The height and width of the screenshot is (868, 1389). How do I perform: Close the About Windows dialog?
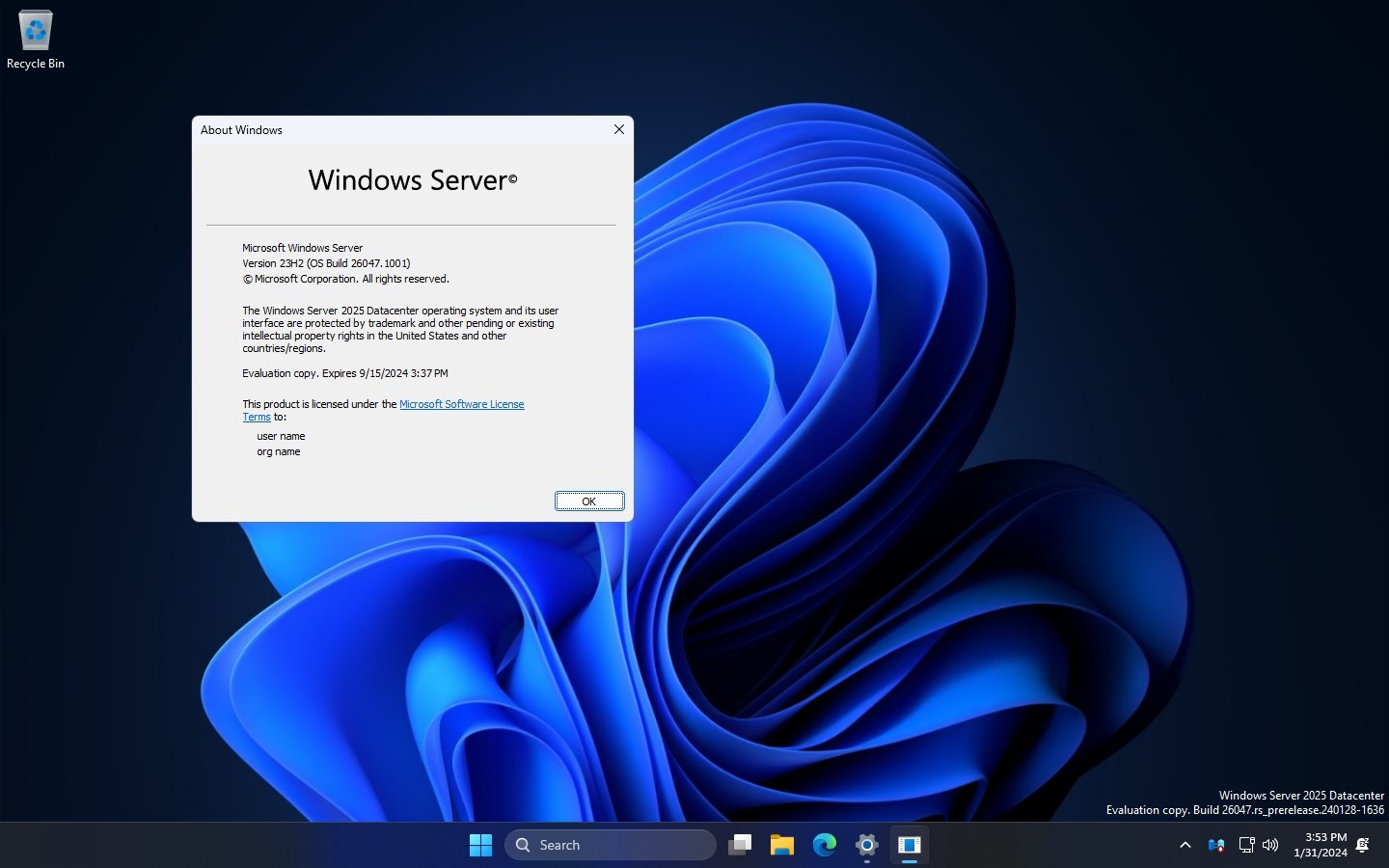tap(619, 129)
